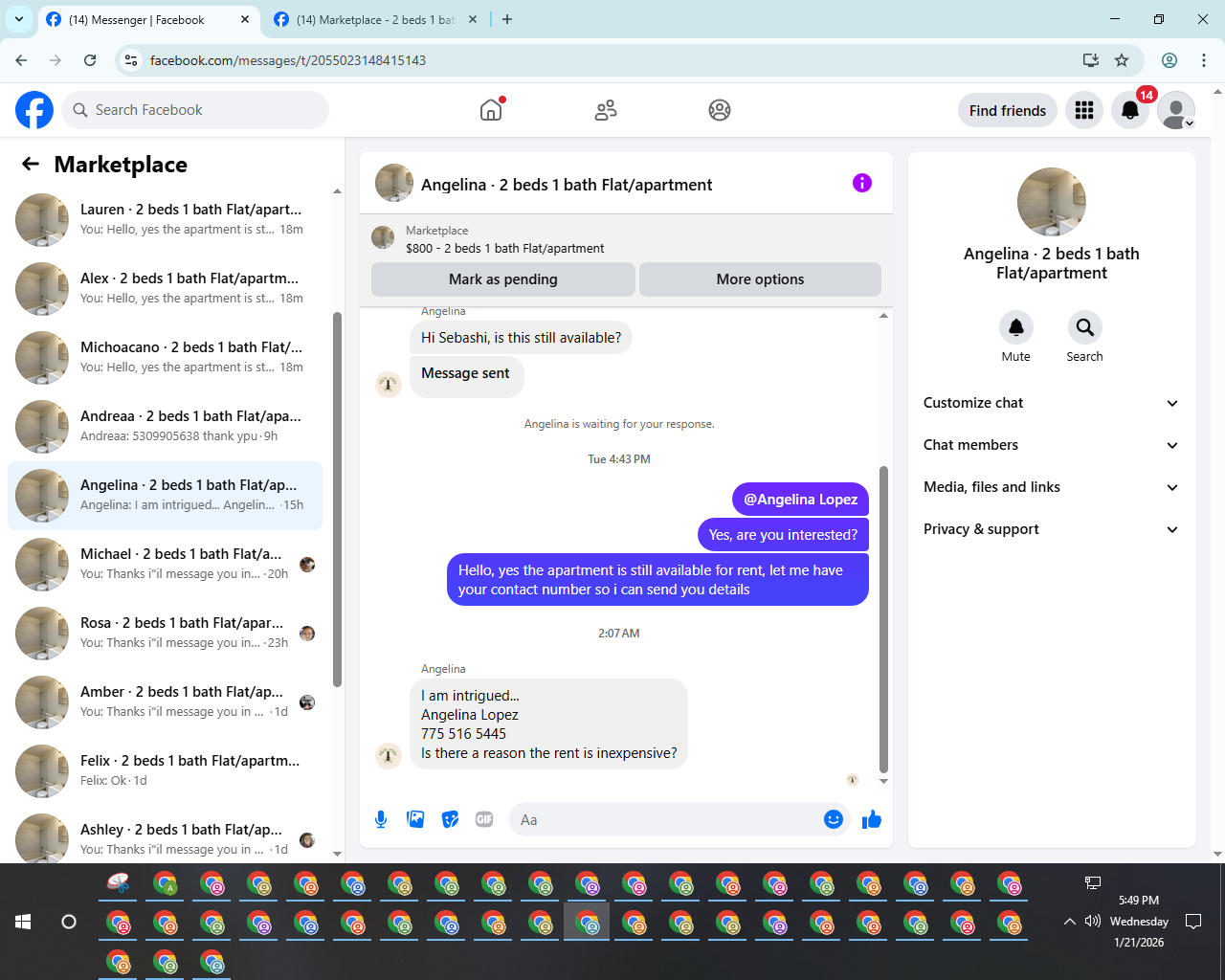This screenshot has height=980, width=1225.
Task: Open a new Chrome tab
Action: point(507,19)
